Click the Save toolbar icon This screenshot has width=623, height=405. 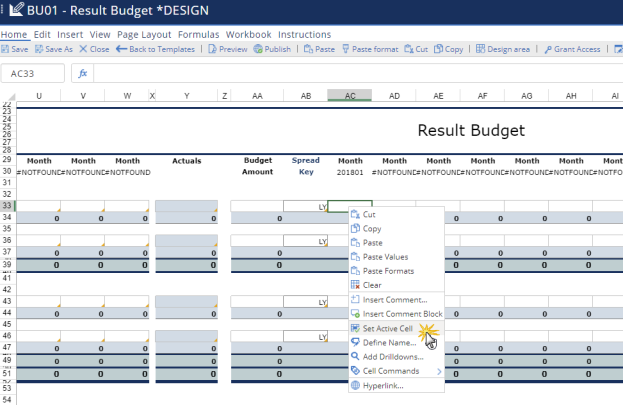(5, 49)
